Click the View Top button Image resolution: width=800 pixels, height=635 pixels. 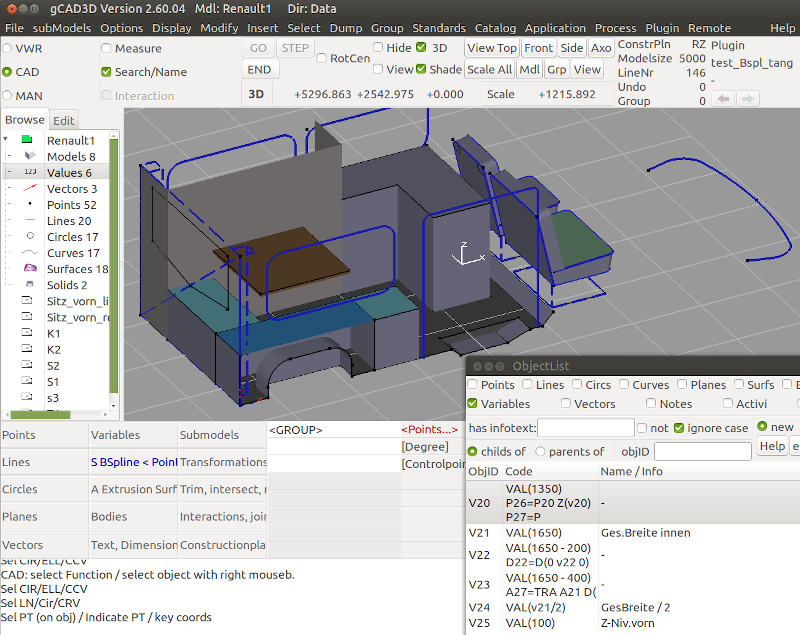point(492,48)
